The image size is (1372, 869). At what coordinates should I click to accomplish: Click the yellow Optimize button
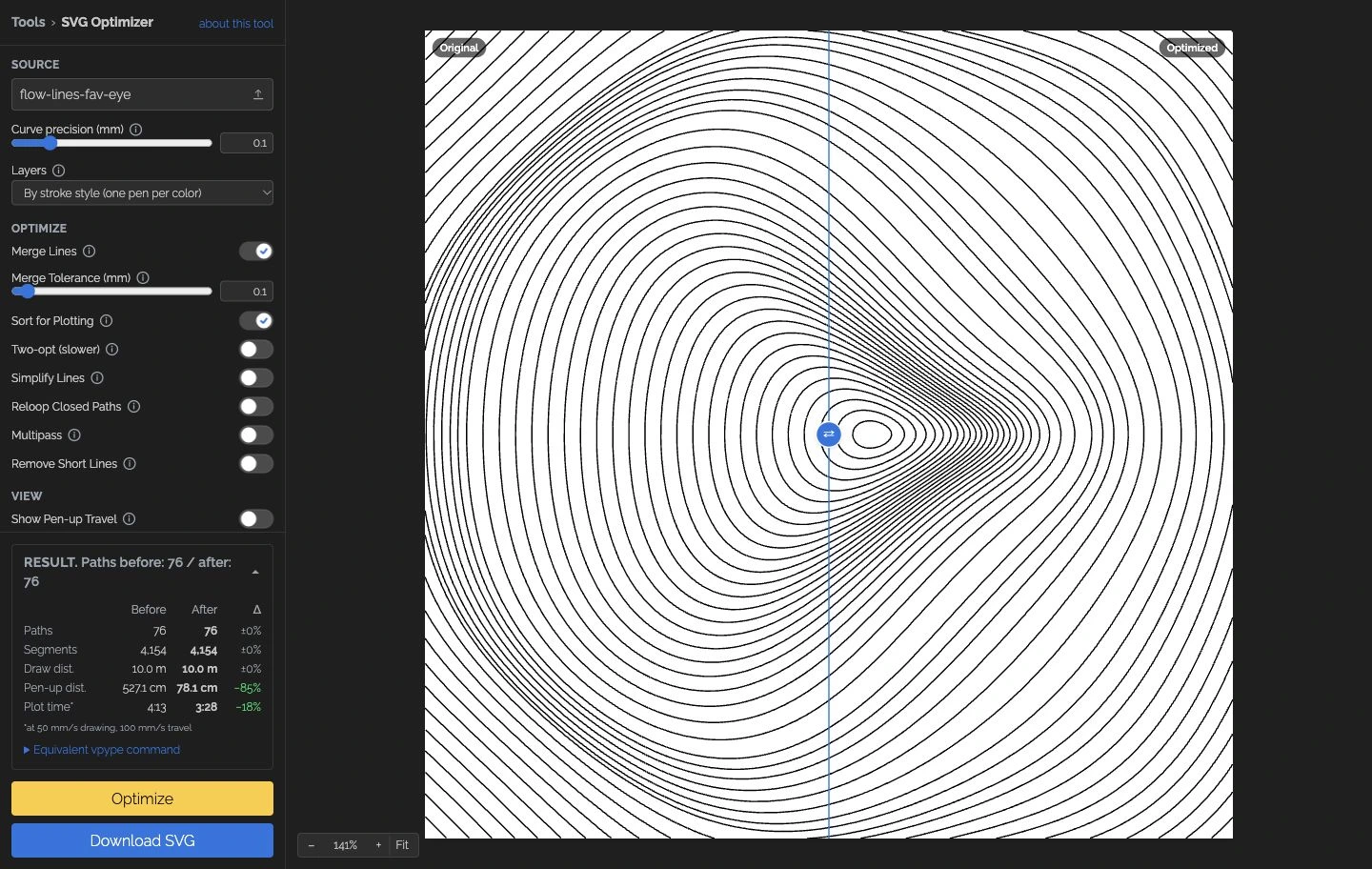(x=142, y=798)
